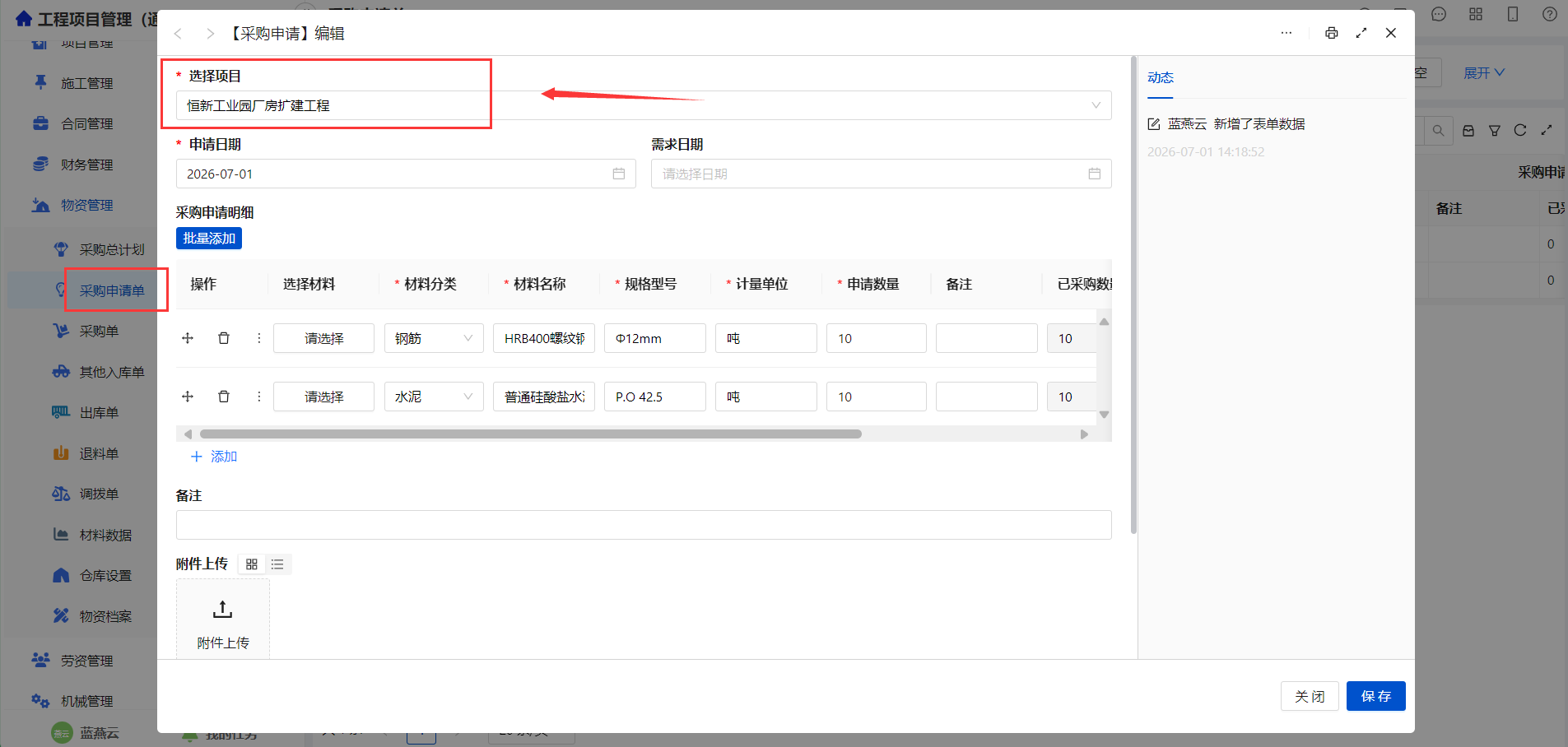Image resolution: width=1568 pixels, height=747 pixels.
Task: Click the print icon in dialog header
Action: (x=1331, y=33)
